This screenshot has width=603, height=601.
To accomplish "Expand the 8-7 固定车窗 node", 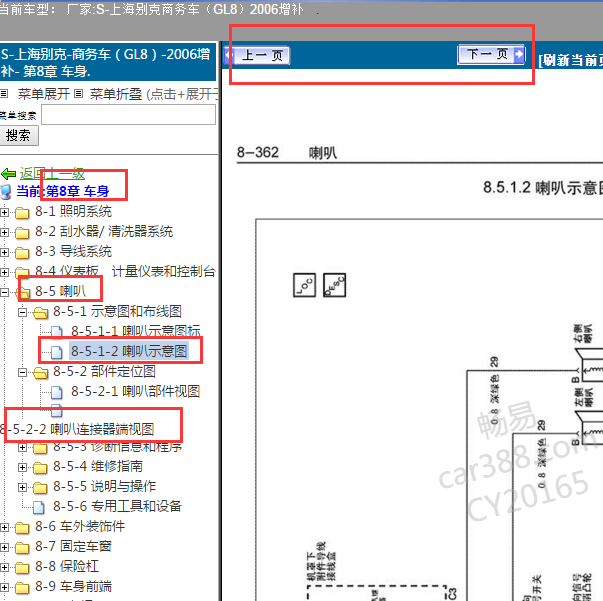I will click(x=4, y=547).
